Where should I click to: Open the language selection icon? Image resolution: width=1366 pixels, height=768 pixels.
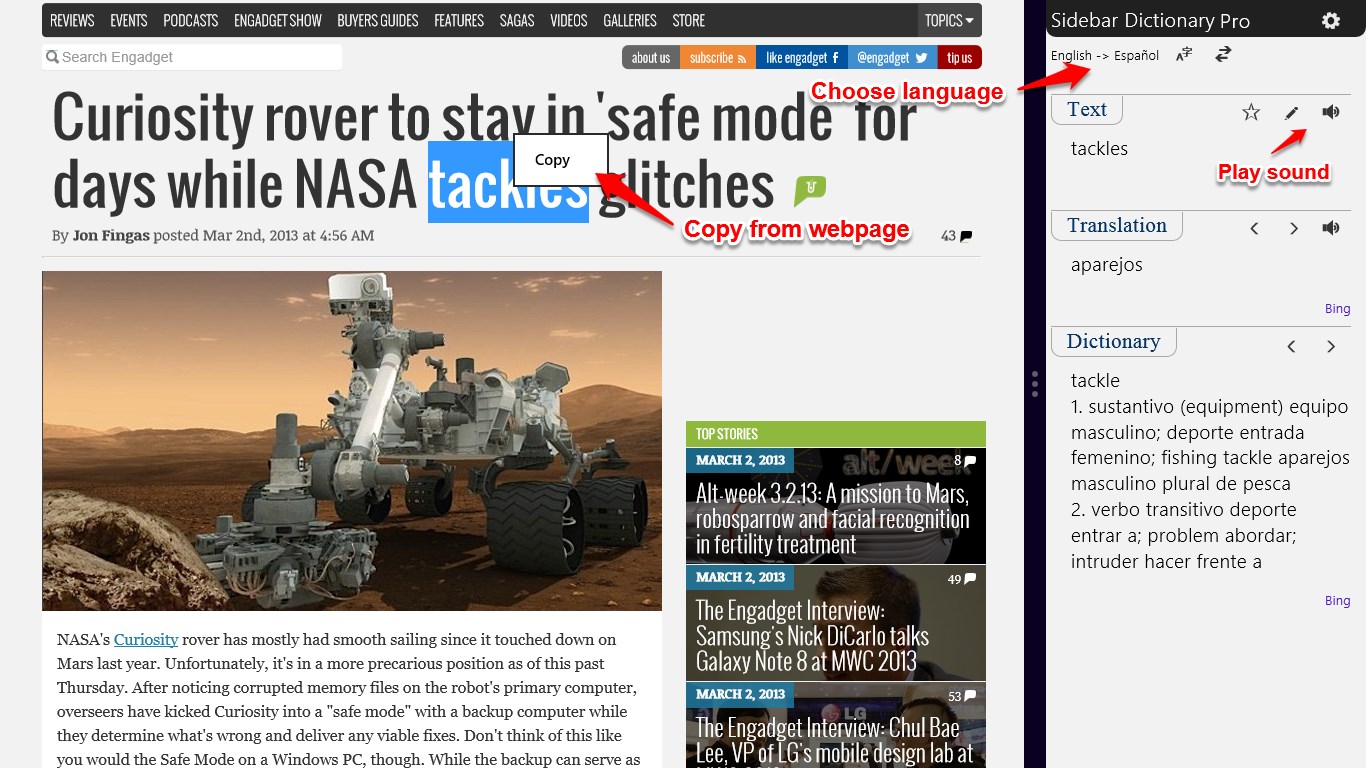(x=1183, y=54)
